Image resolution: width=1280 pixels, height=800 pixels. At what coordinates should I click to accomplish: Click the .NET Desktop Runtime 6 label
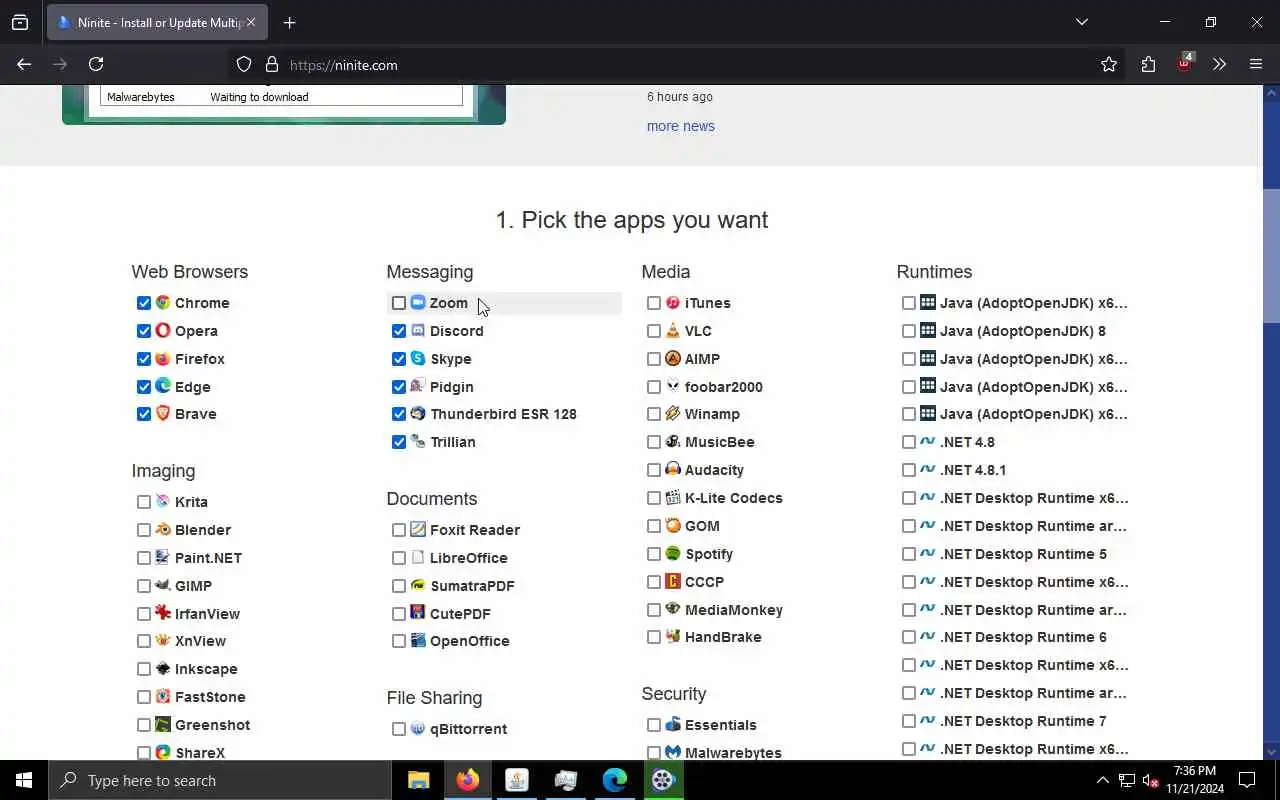(x=1023, y=637)
